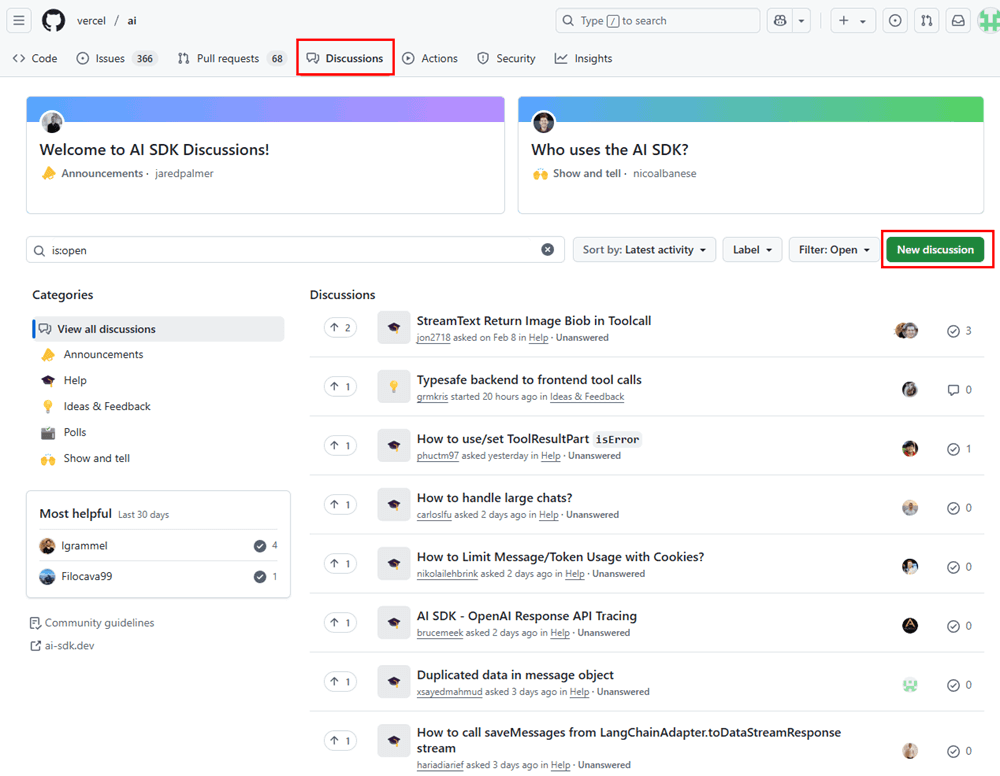This screenshot has width=1000, height=776.
Task: Click the GitHub logo home icon
Action: (53, 21)
